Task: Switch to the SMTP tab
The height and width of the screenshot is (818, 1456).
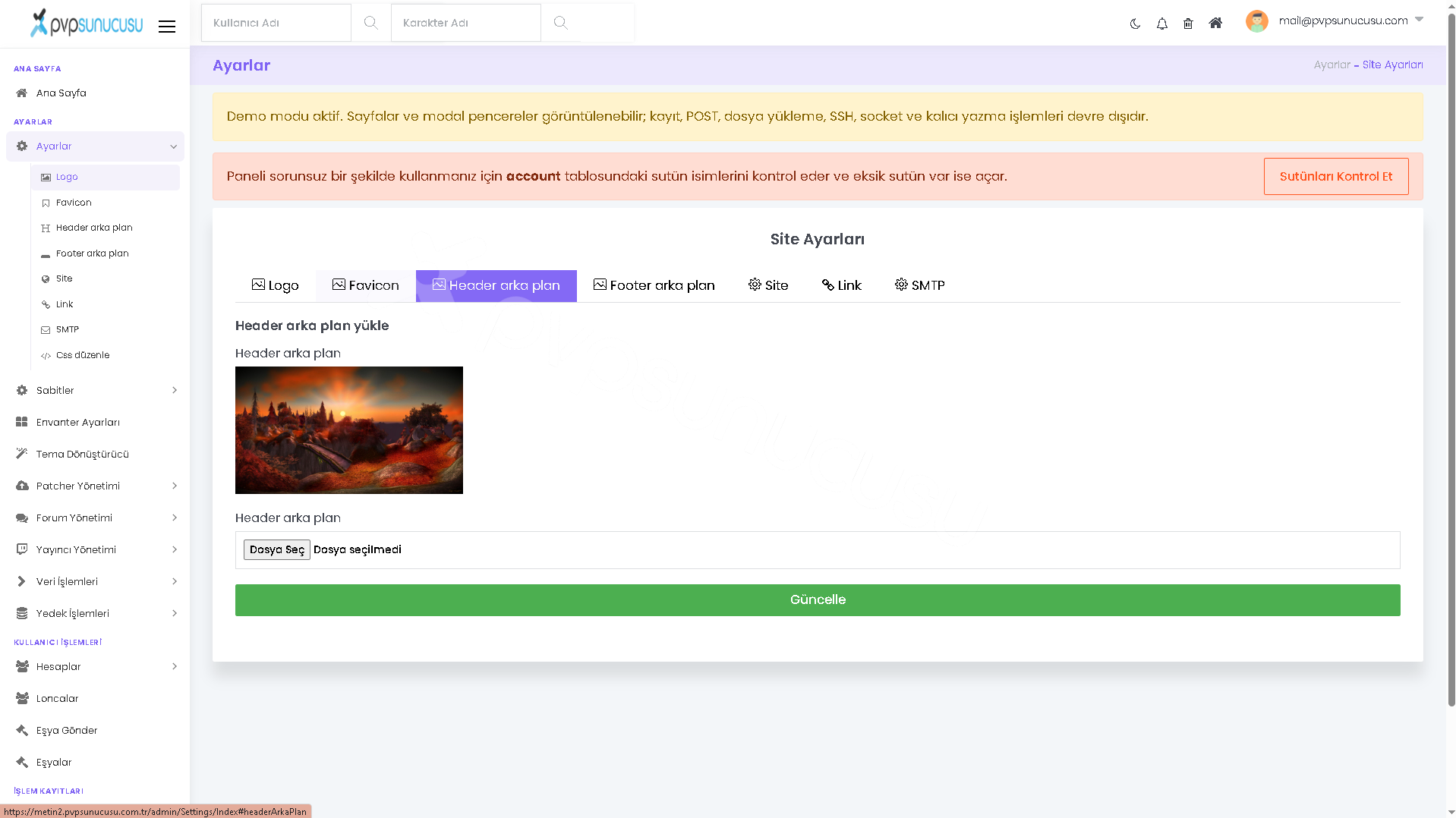Action: 919,286
